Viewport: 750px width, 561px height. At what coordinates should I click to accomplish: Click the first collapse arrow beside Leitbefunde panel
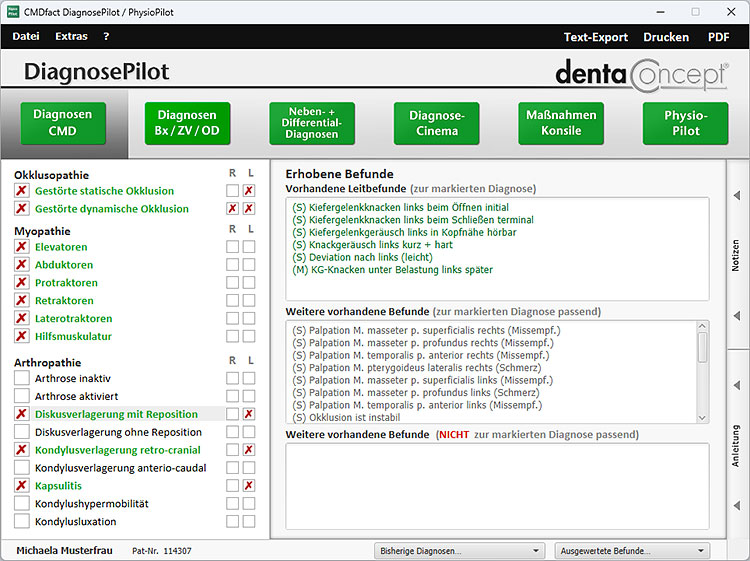pos(737,195)
